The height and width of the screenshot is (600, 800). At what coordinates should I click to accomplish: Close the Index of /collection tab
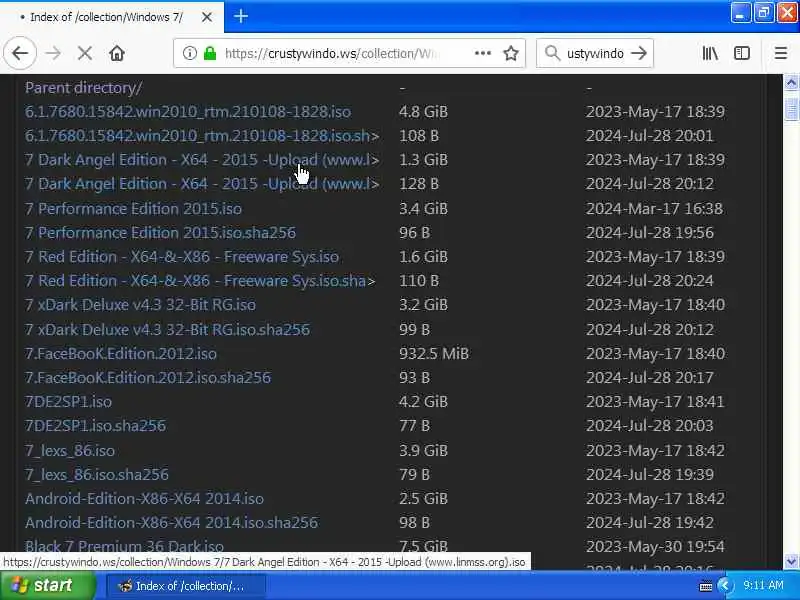pos(207,17)
